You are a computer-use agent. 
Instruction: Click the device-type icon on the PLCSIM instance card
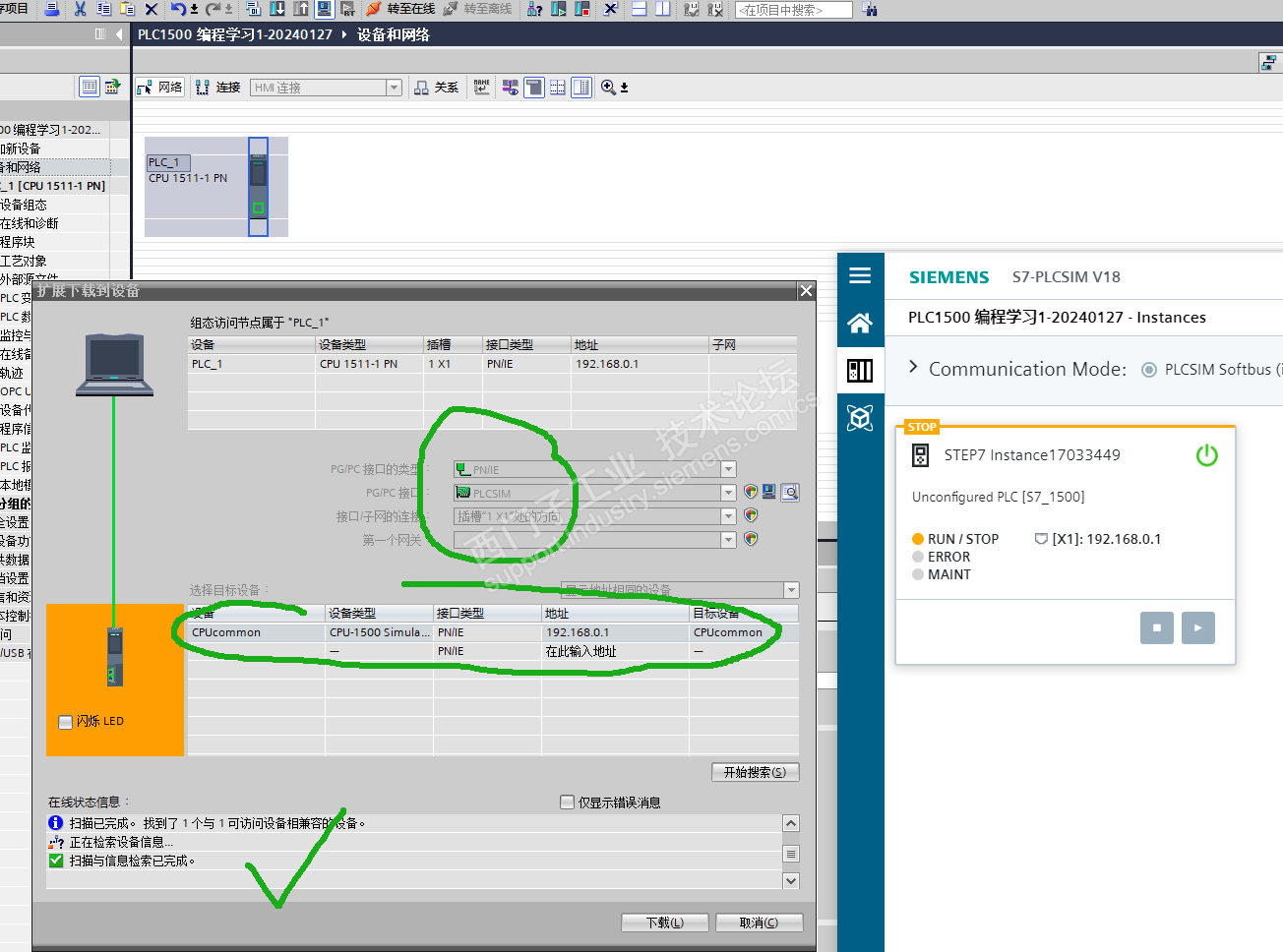[x=921, y=455]
